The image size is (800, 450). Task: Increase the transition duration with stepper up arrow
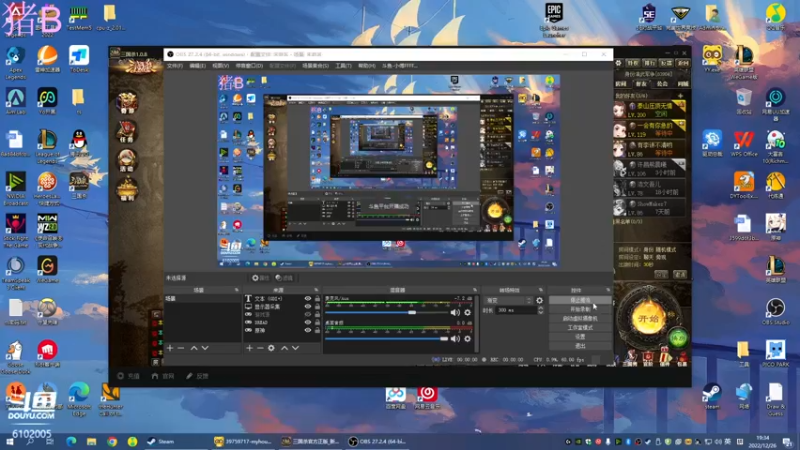click(x=541, y=308)
